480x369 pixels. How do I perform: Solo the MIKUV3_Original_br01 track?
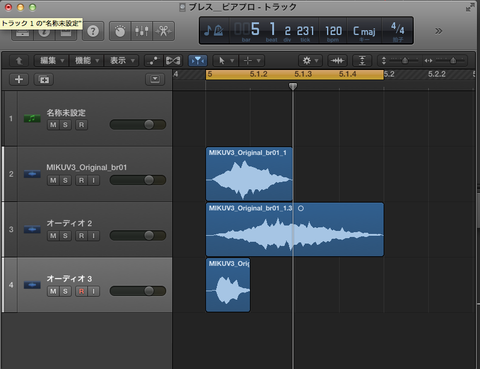point(65,180)
